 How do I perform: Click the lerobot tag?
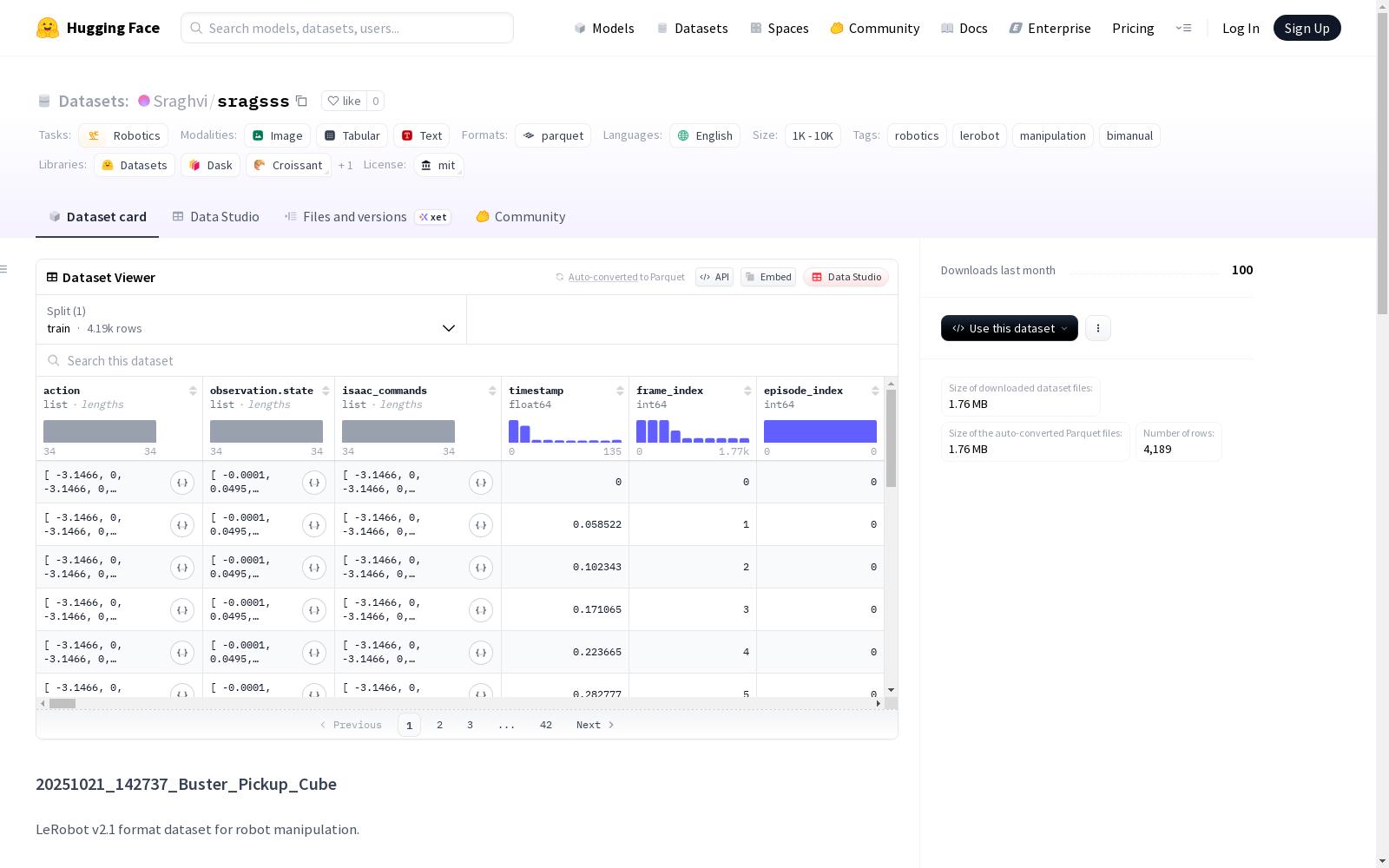[x=979, y=135]
